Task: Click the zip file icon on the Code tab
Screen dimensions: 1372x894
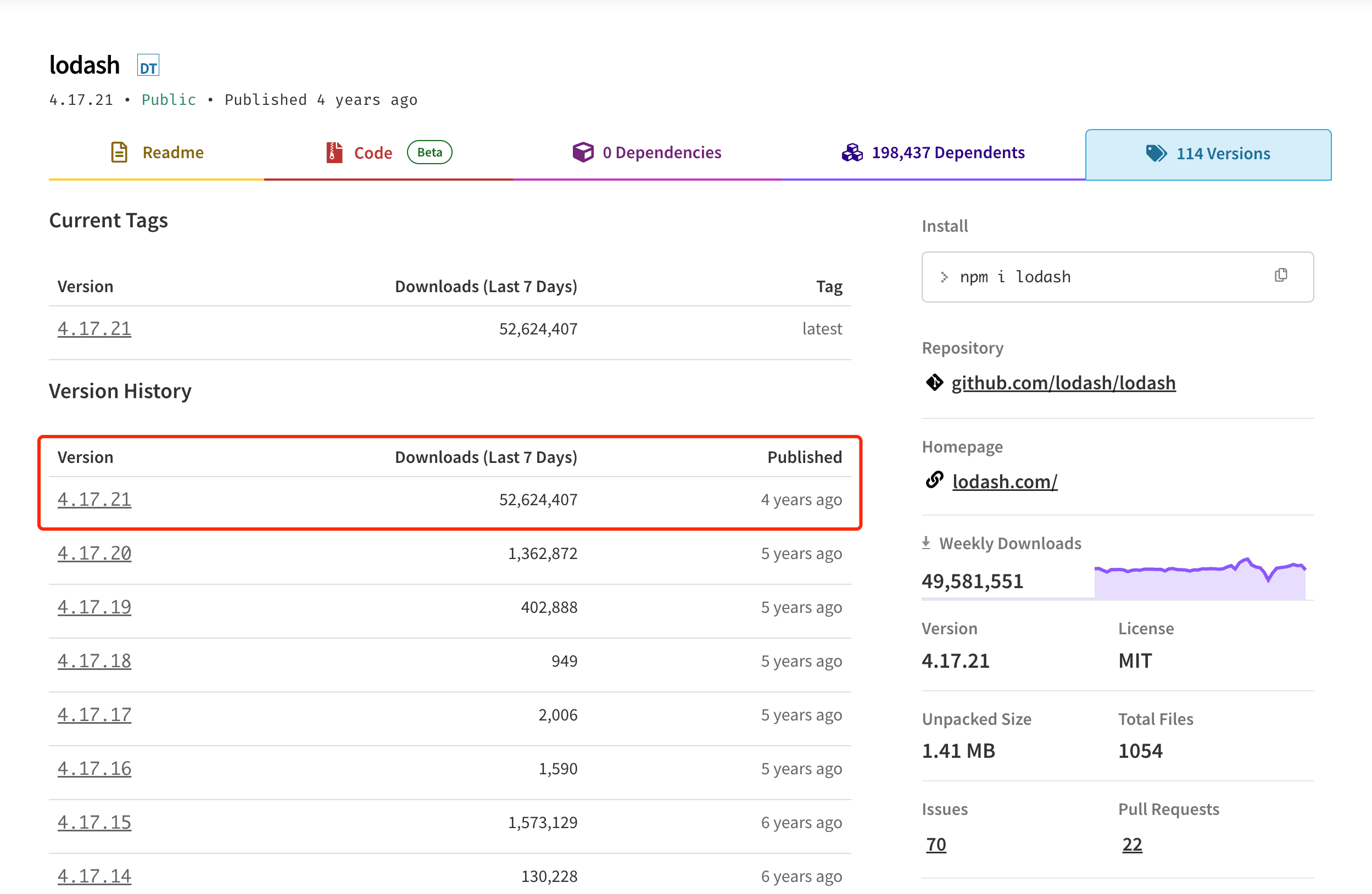Action: coord(333,152)
